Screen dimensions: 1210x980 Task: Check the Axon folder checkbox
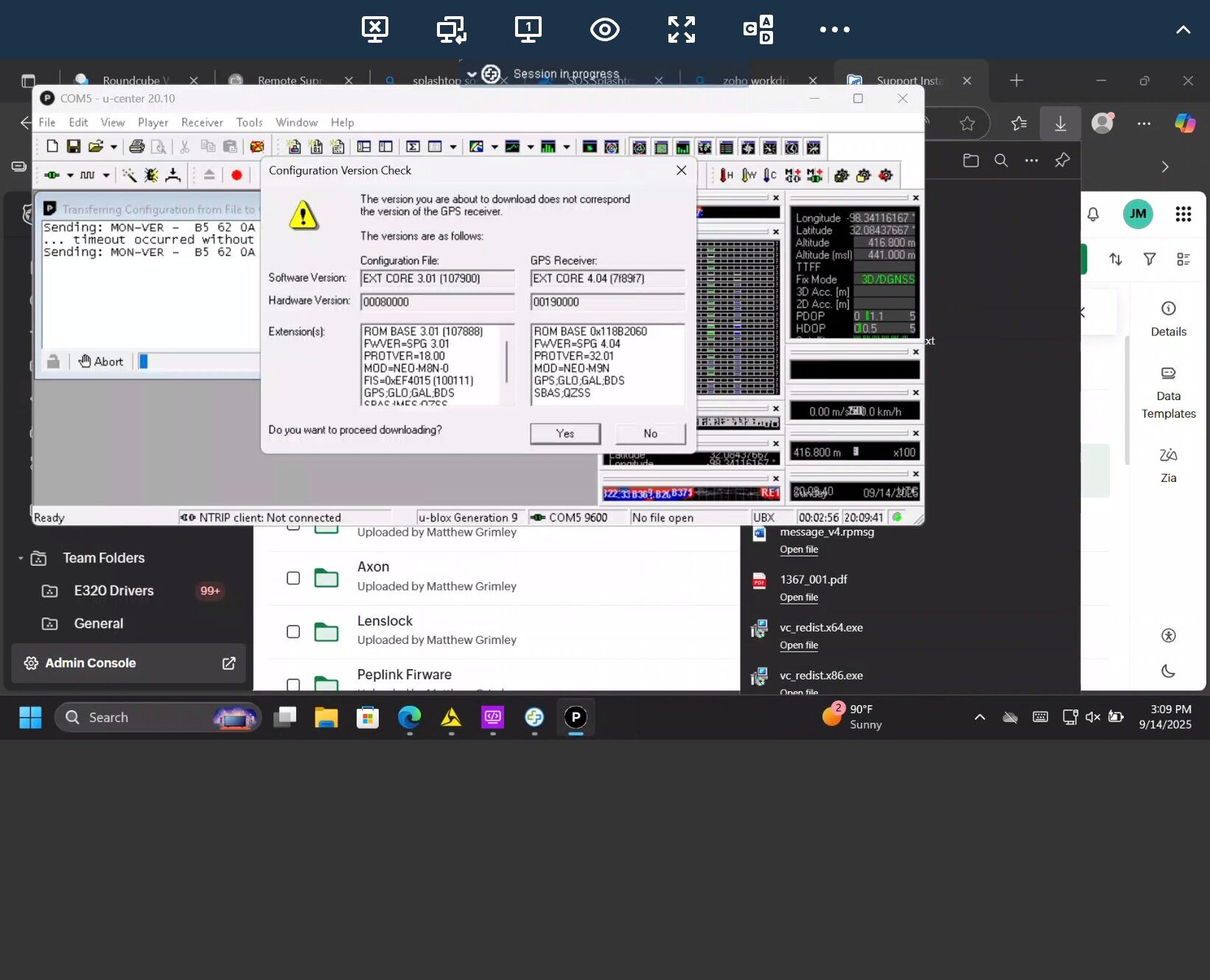coord(293,578)
